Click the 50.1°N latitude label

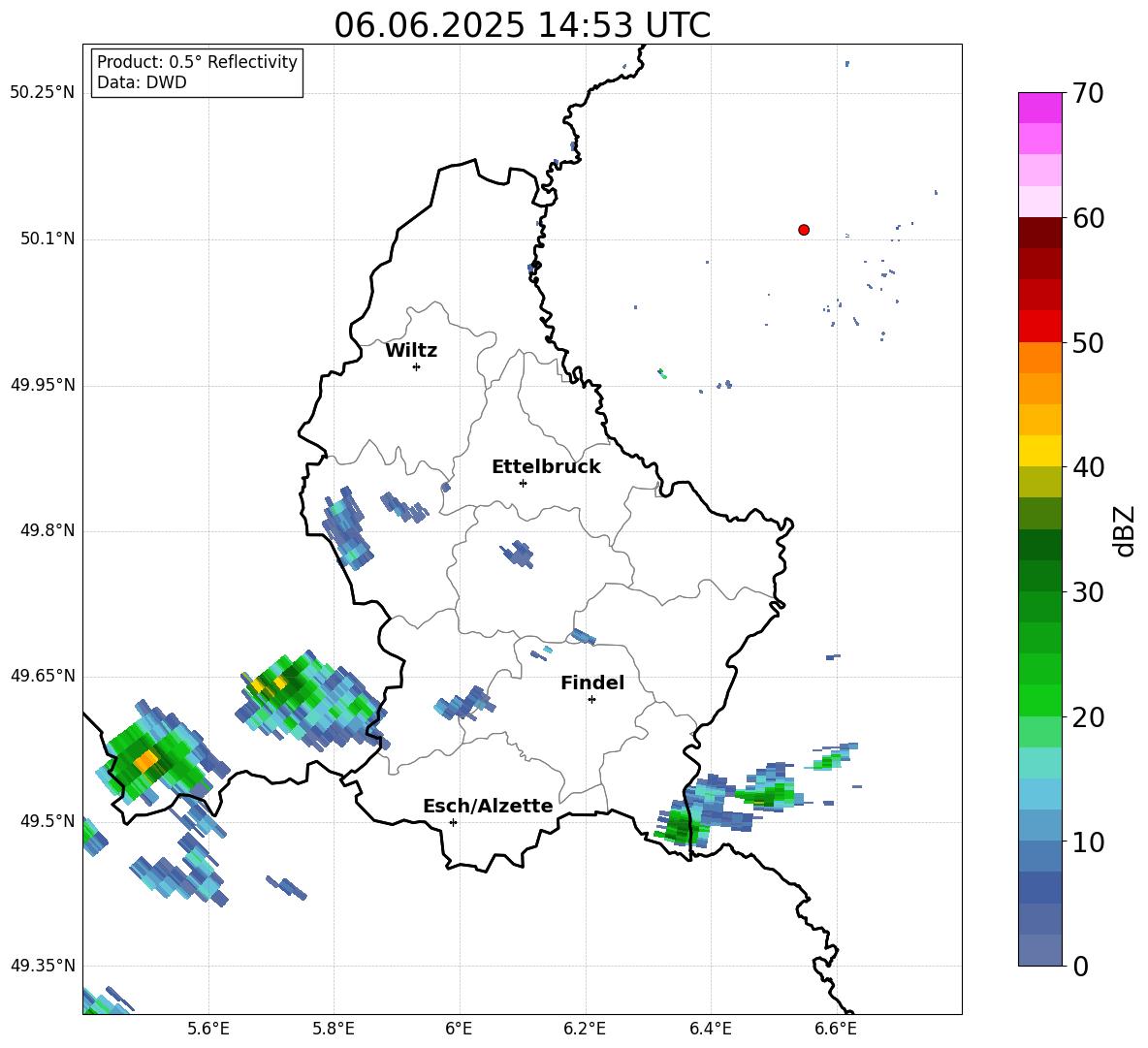47,239
